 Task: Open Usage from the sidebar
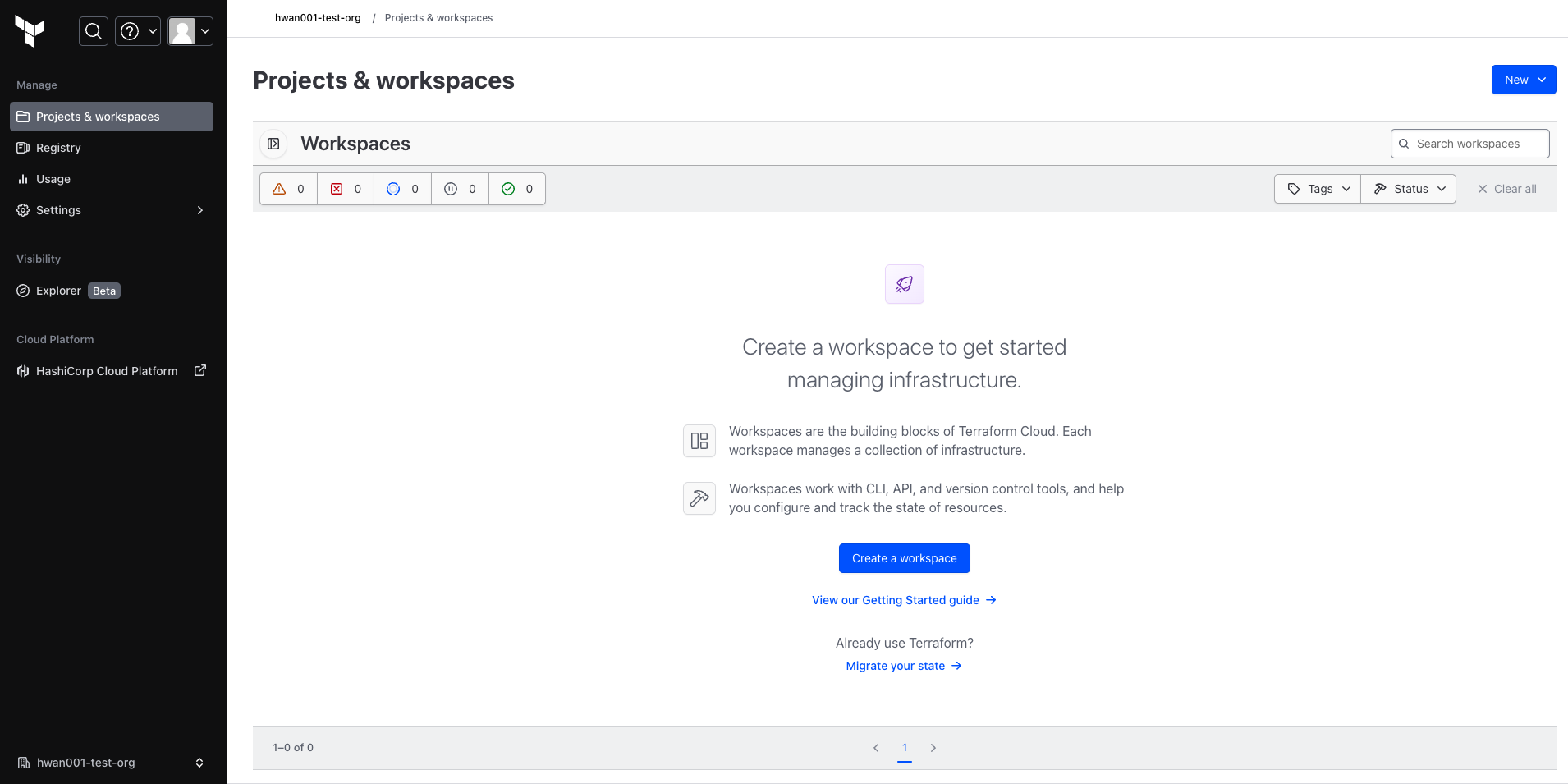pos(112,179)
